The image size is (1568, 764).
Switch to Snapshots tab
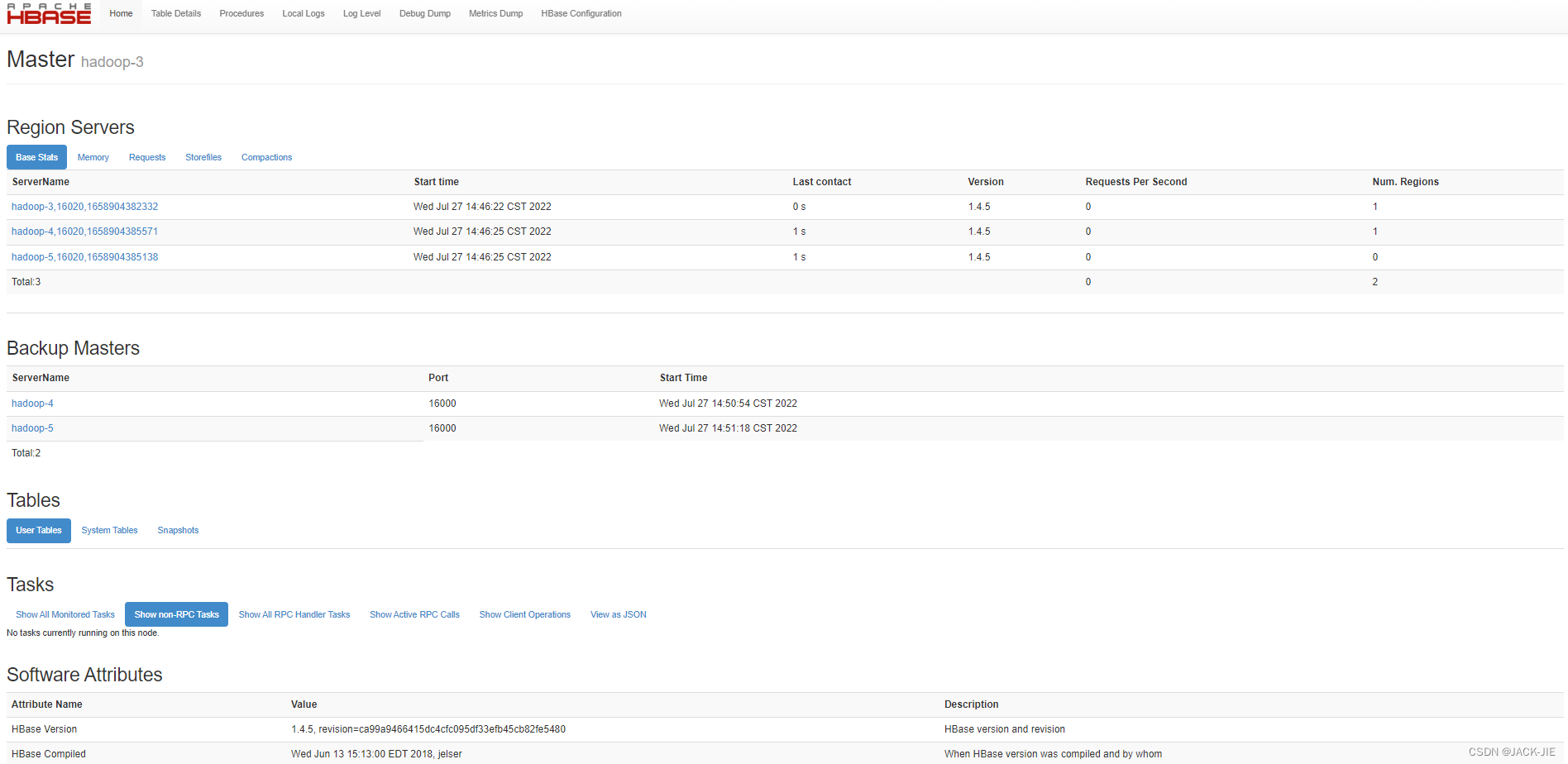[178, 531]
